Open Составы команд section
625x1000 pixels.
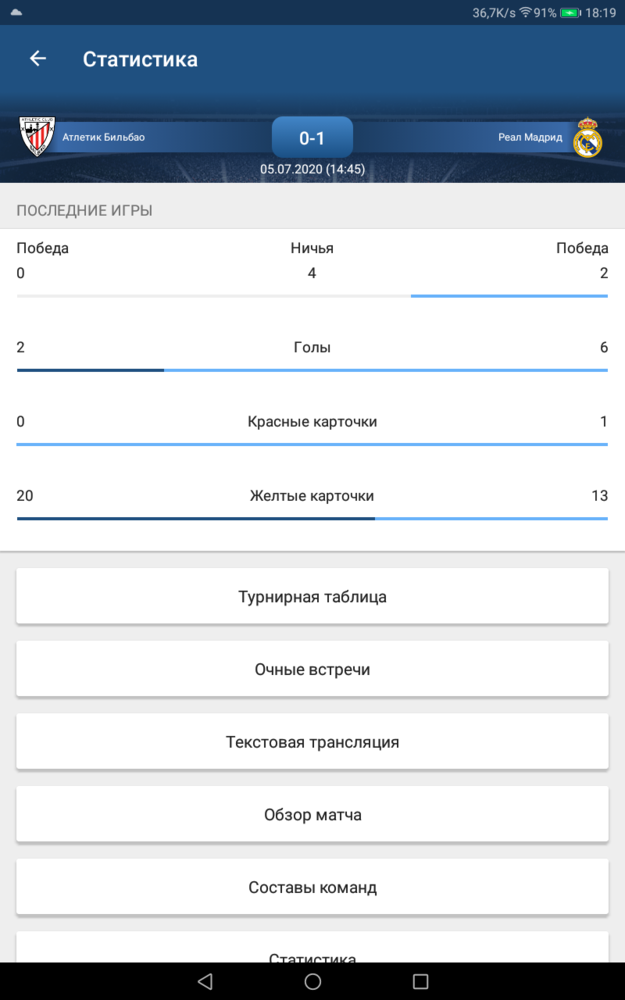312,887
